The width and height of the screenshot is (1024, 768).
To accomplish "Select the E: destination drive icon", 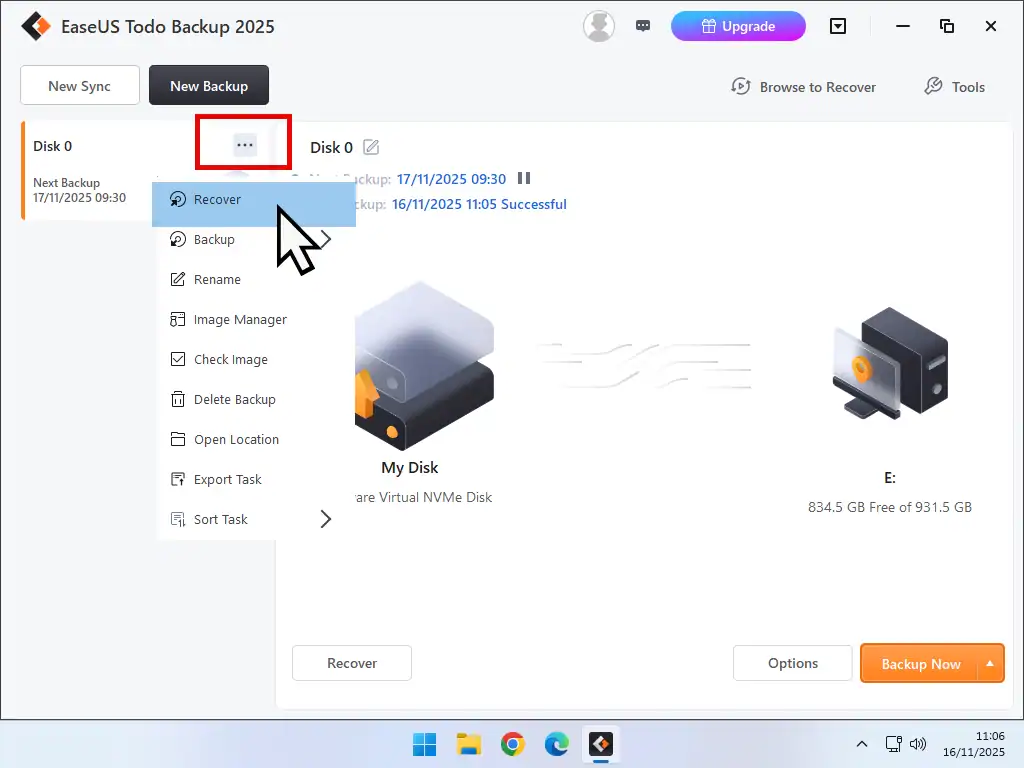I will pos(888,365).
